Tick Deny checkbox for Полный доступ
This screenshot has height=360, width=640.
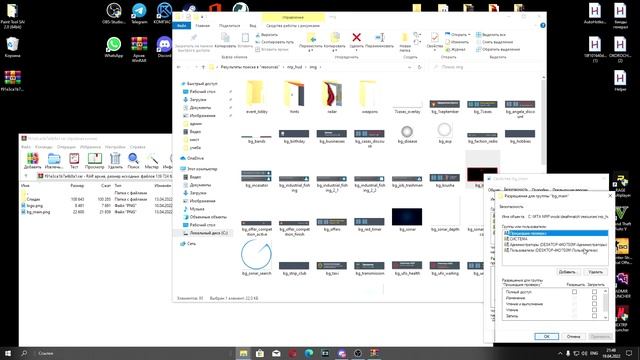(594, 292)
